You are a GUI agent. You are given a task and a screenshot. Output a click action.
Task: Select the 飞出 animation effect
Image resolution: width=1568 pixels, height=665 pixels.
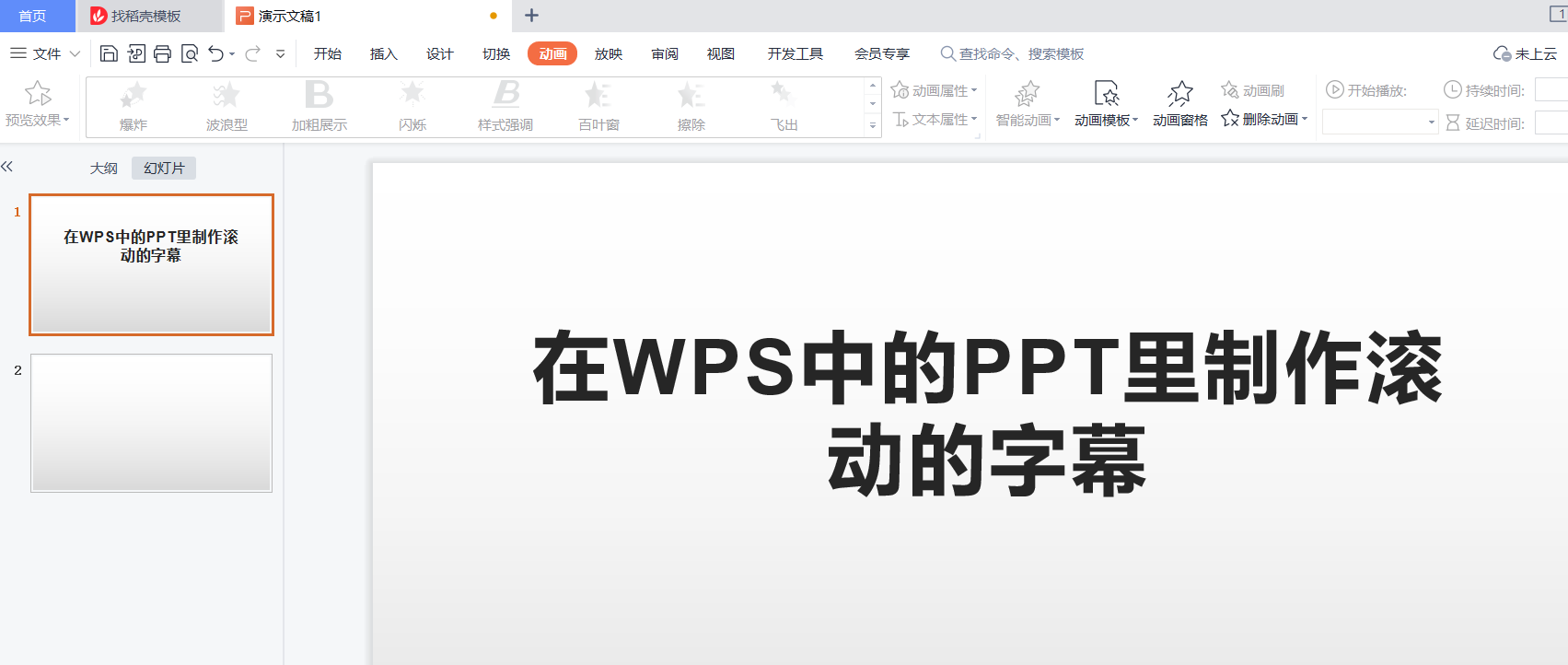pyautogui.click(x=784, y=107)
